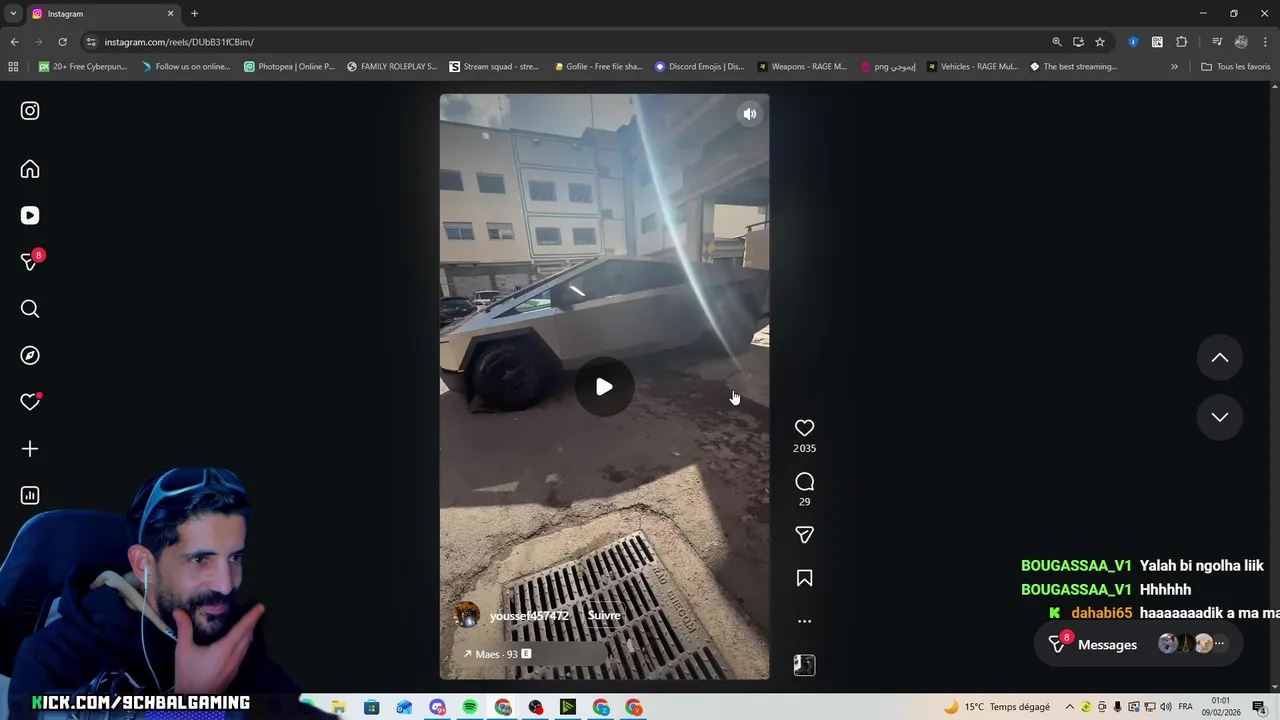Open the Gofile - Free file sha... bookmark
The image size is (1280, 720).
coord(598,67)
